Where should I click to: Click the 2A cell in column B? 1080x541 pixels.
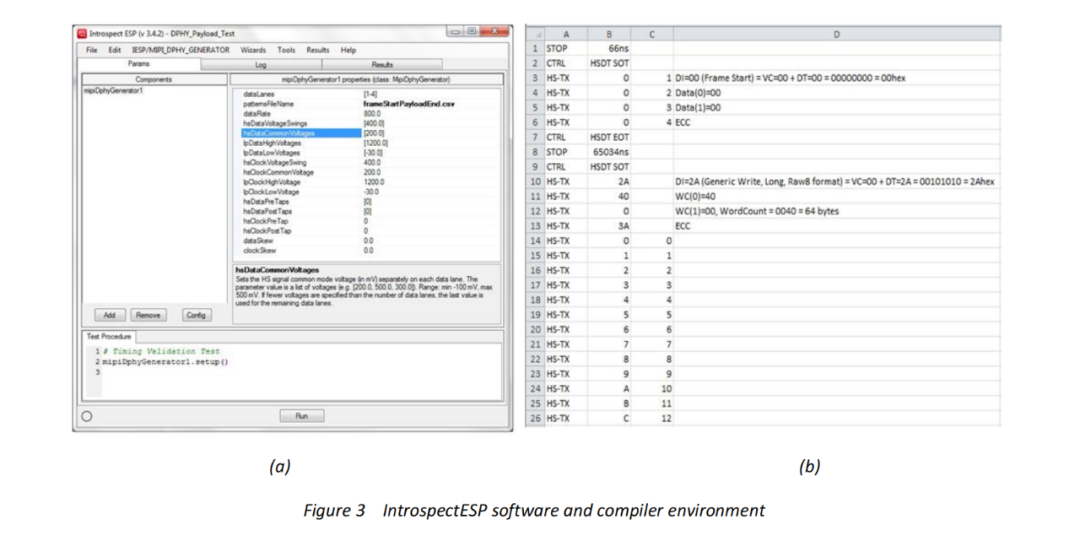tap(609, 182)
